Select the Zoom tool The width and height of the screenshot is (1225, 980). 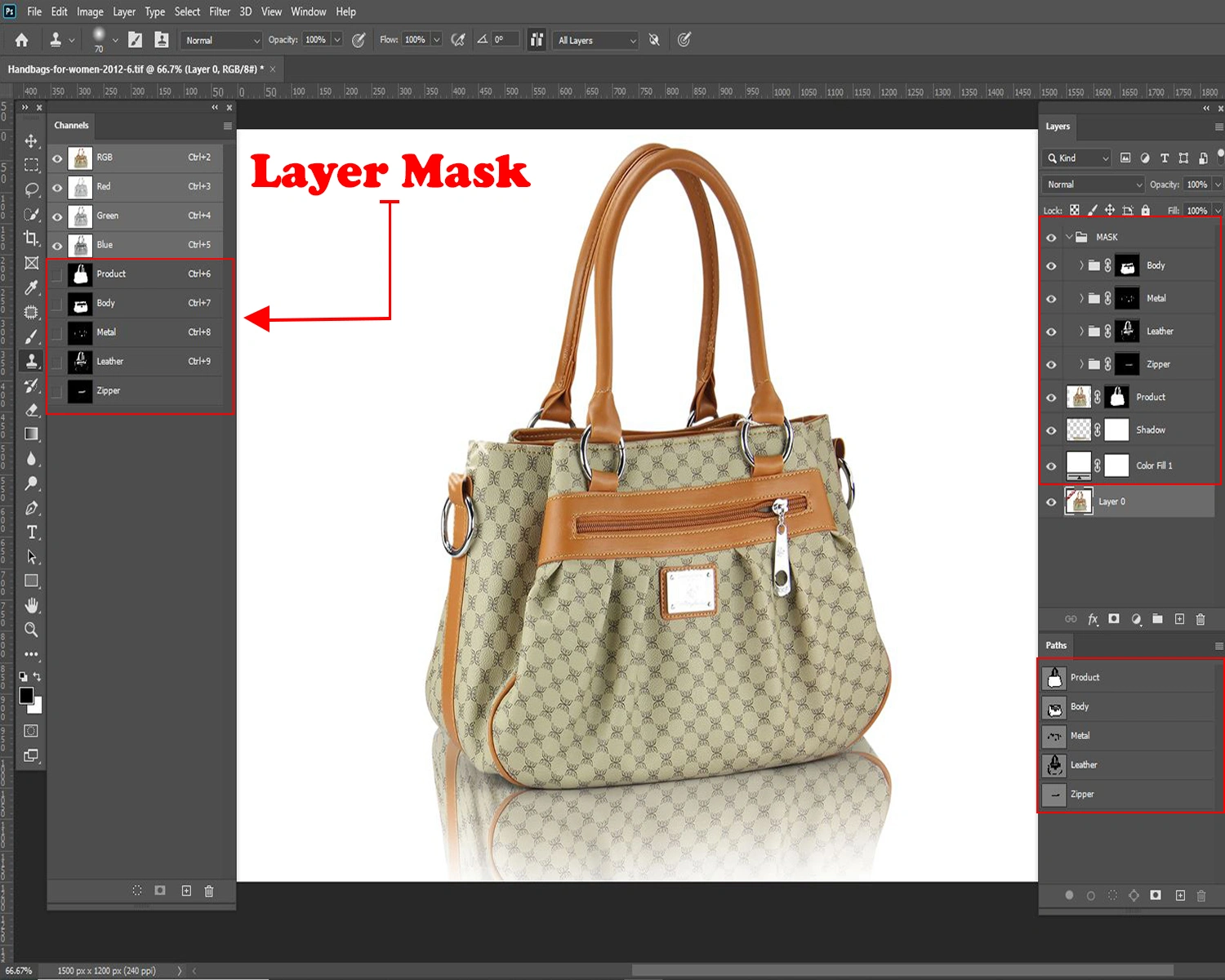[31, 630]
